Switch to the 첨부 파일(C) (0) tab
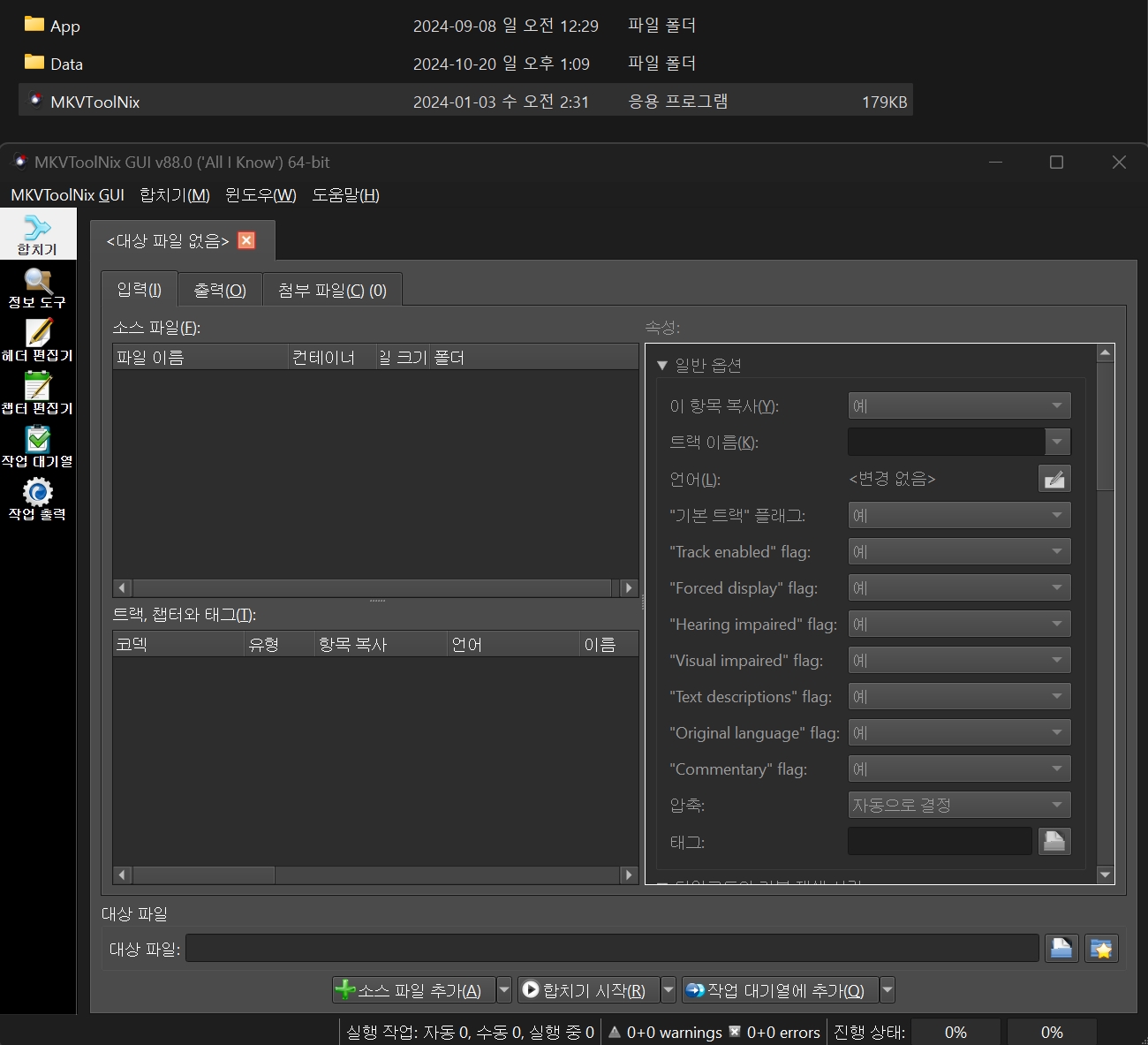Screen dimensions: 1148x1045 332,290
